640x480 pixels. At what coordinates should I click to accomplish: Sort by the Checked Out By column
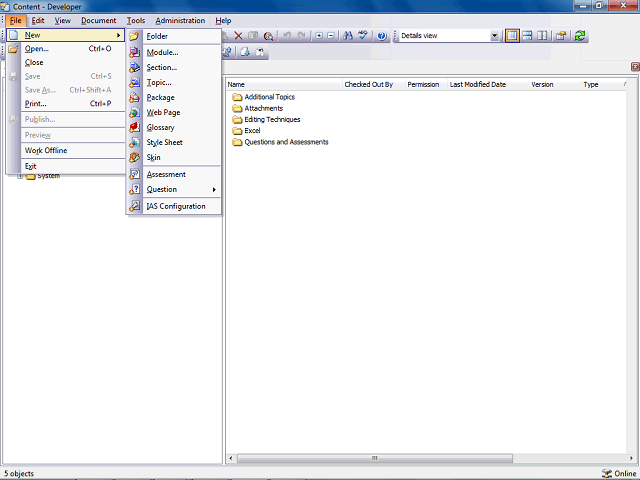[x=373, y=84]
